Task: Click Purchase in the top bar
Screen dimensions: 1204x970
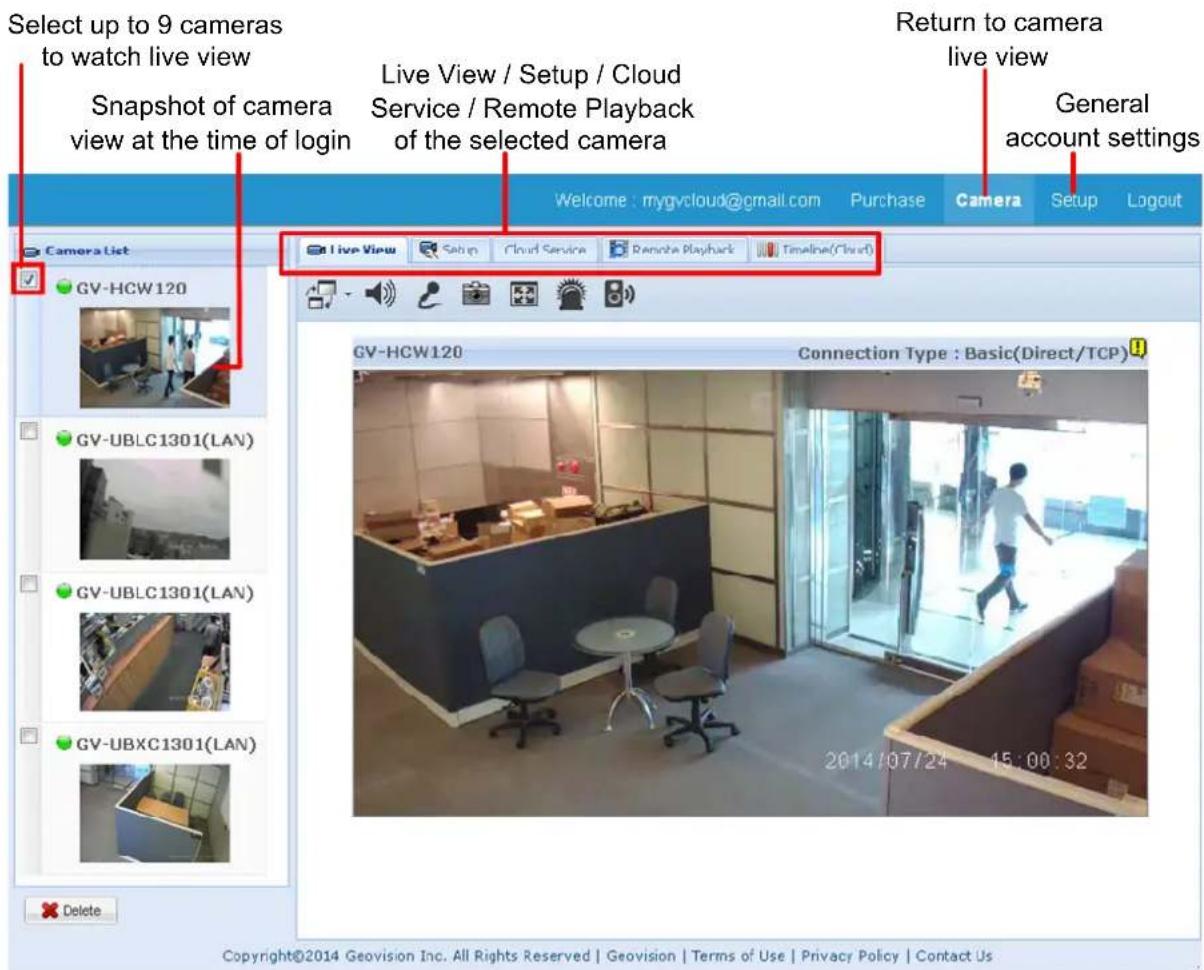Action: click(x=887, y=201)
